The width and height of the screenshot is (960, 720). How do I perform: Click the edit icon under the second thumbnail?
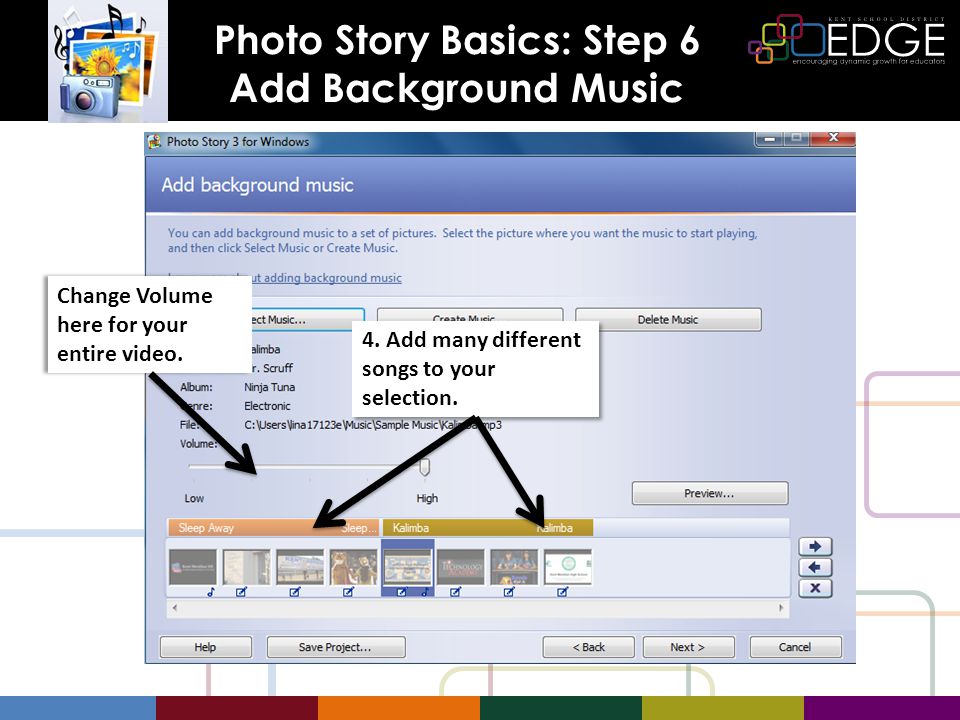241,592
